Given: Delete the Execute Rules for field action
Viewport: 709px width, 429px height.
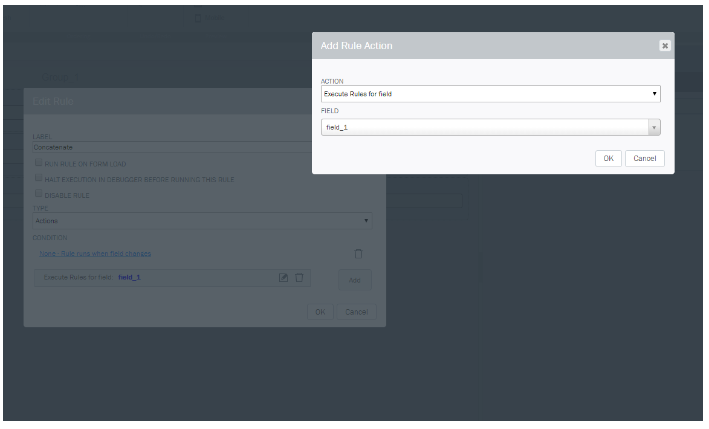Looking at the screenshot, I should click(x=299, y=277).
